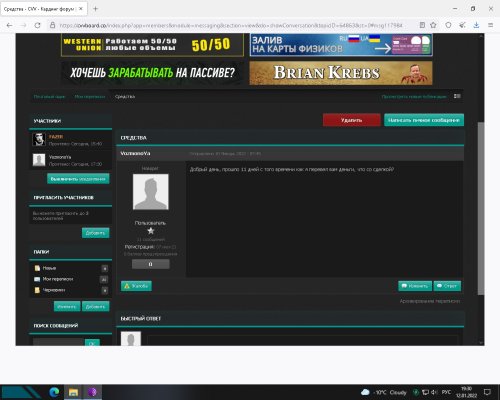500x400 pixels.
Task: Open the Черновики folder in sidebar
Action: point(54,290)
